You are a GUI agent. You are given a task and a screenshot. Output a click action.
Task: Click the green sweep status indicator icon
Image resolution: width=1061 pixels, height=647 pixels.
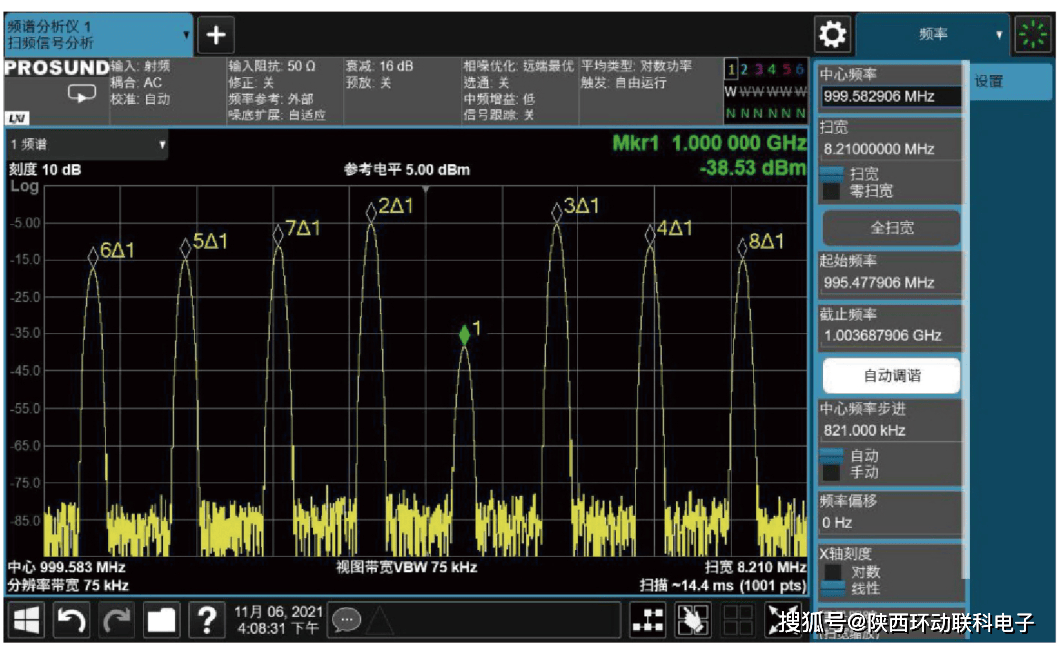point(1032,36)
